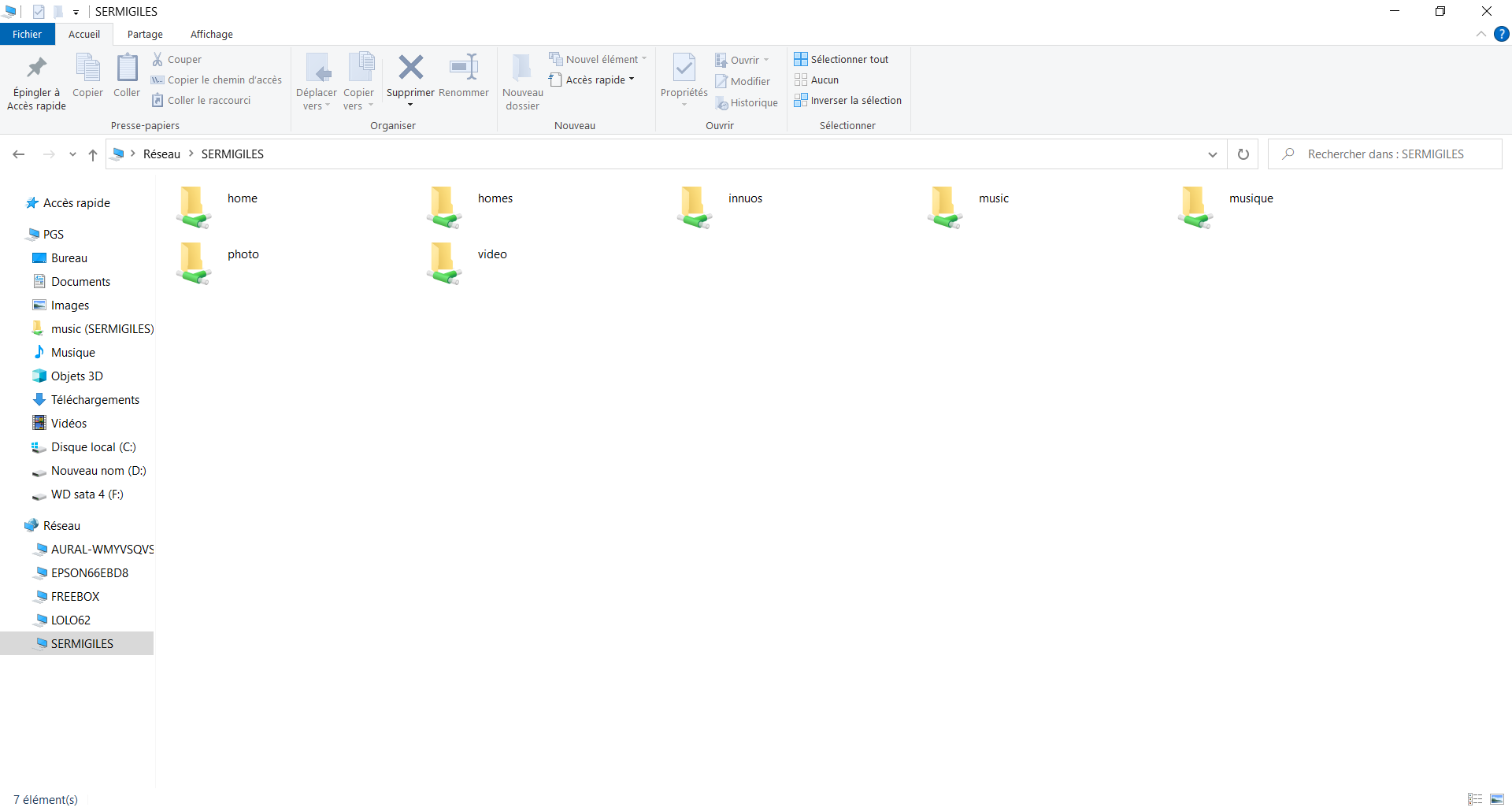Expand the address bar history dropdown
The height and width of the screenshot is (811, 1512).
[1212, 154]
